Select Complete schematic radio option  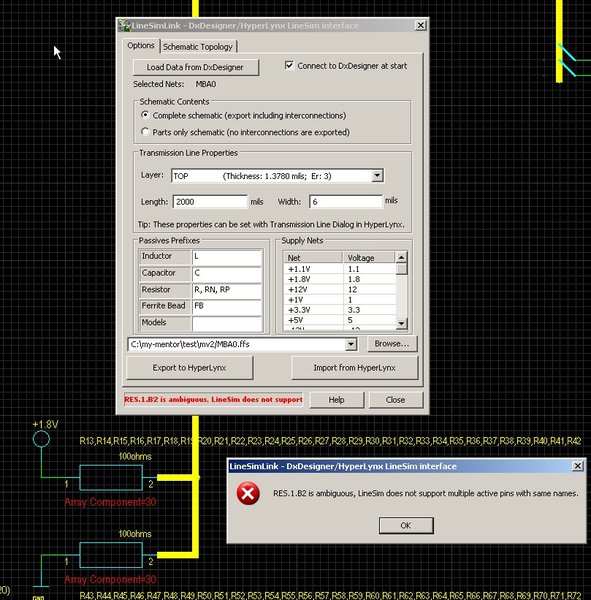145,115
